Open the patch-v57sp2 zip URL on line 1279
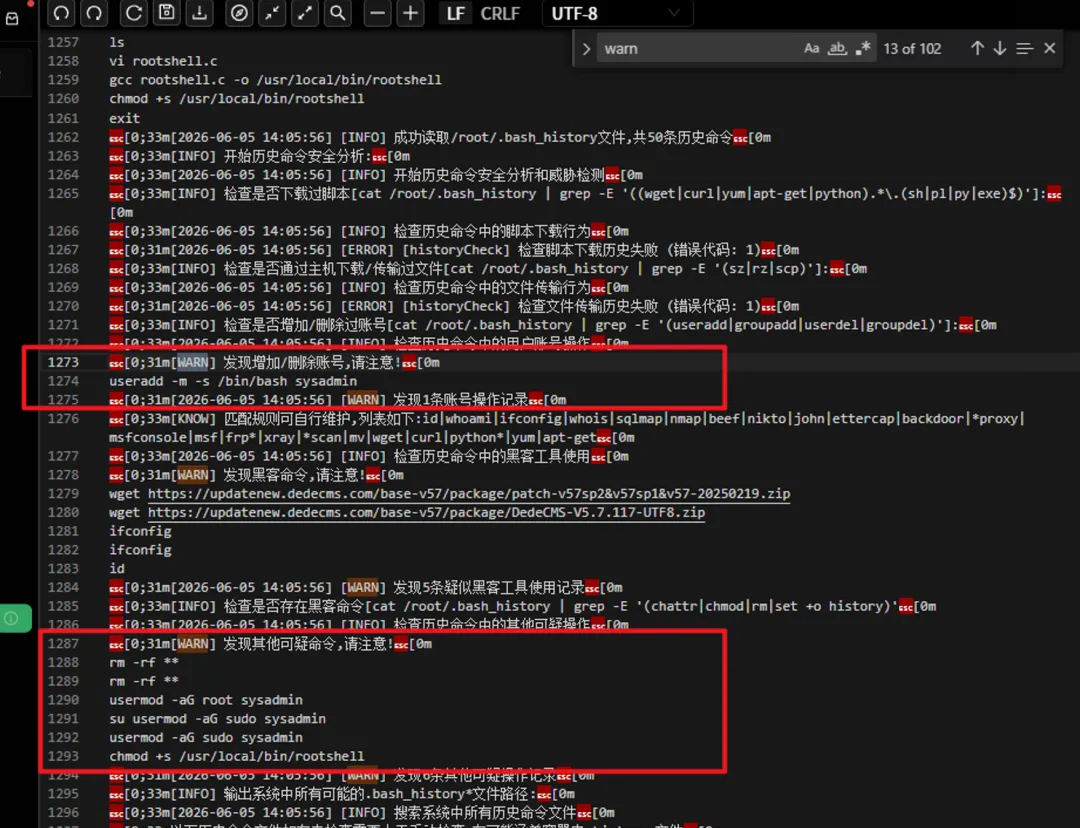Screen dimensions: 1080x828 click(469, 493)
